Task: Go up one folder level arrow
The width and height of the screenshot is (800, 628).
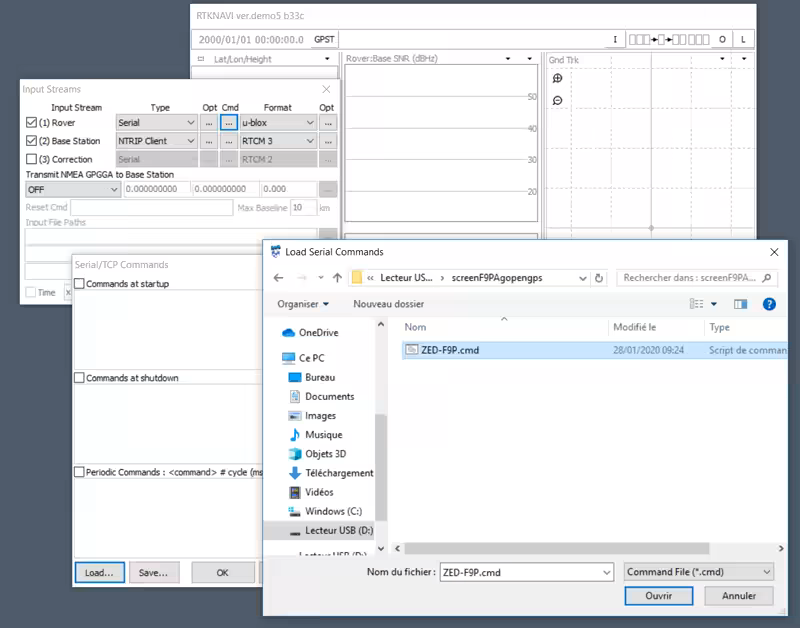Action: 338,278
